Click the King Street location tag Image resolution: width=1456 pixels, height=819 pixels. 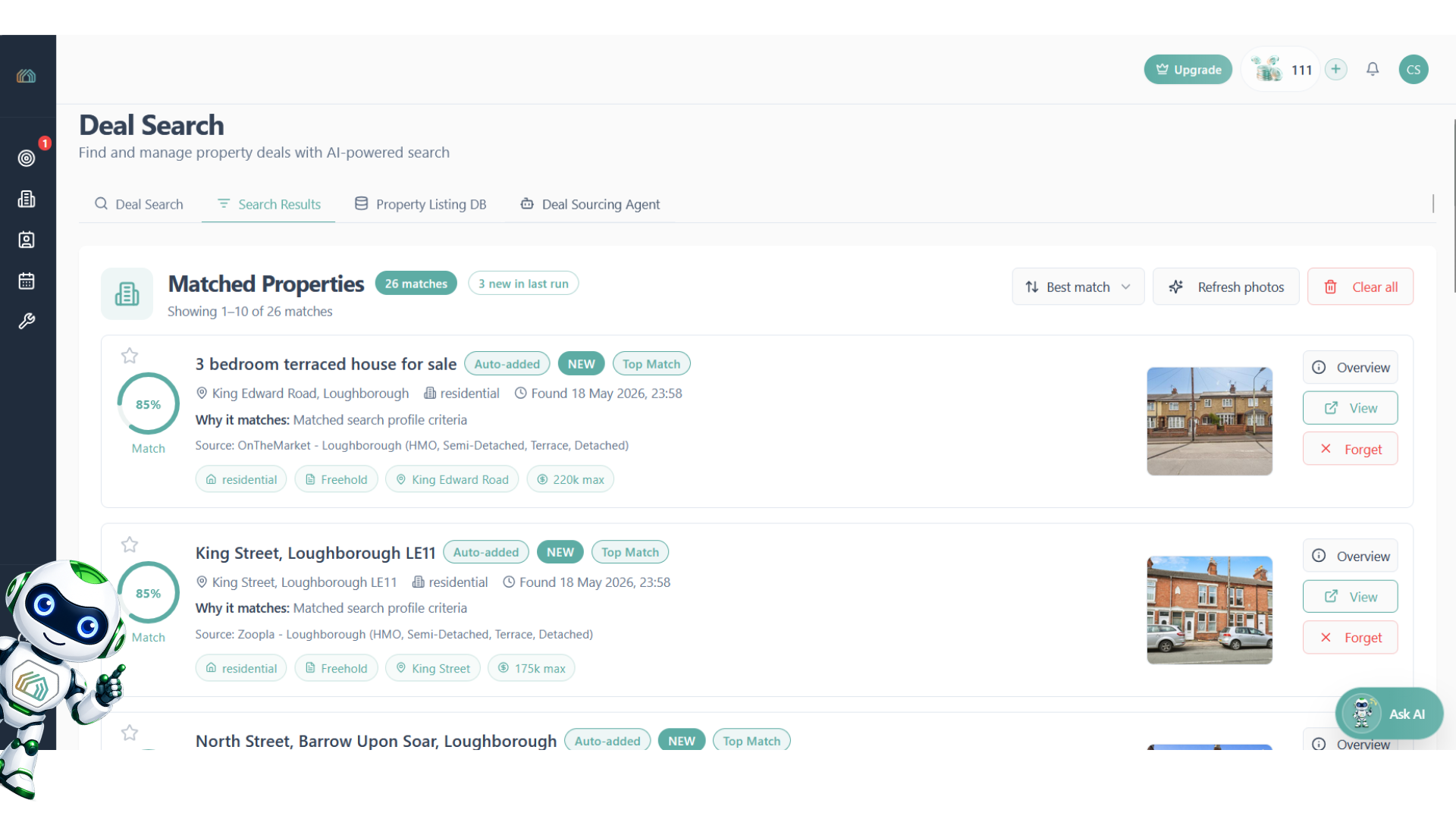(433, 668)
